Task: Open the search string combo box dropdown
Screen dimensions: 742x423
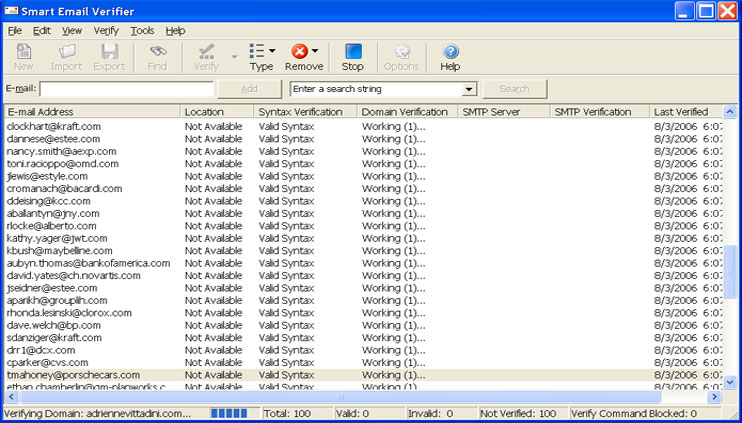Action: 468,89
